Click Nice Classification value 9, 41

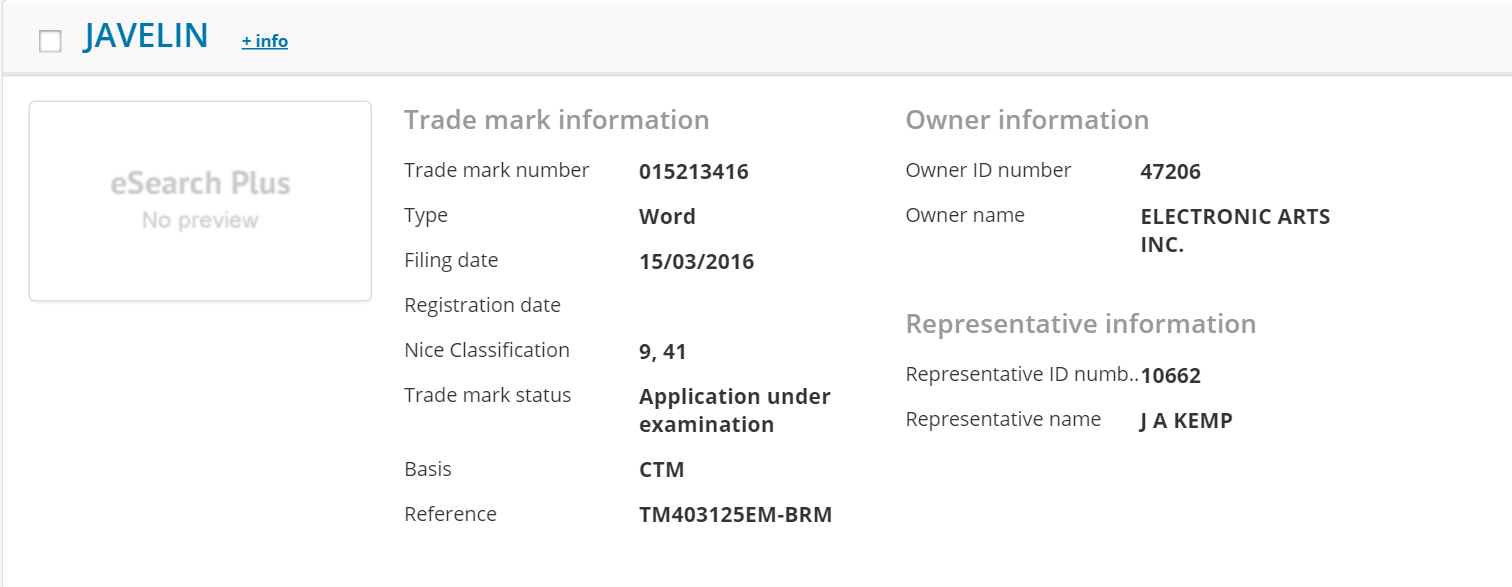(662, 352)
